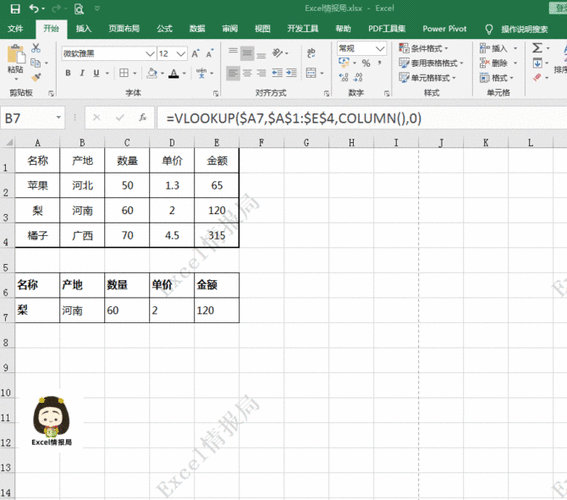Open 单元格样式 cell styles menu
Image resolution: width=567 pixels, height=500 pixels.
point(427,78)
